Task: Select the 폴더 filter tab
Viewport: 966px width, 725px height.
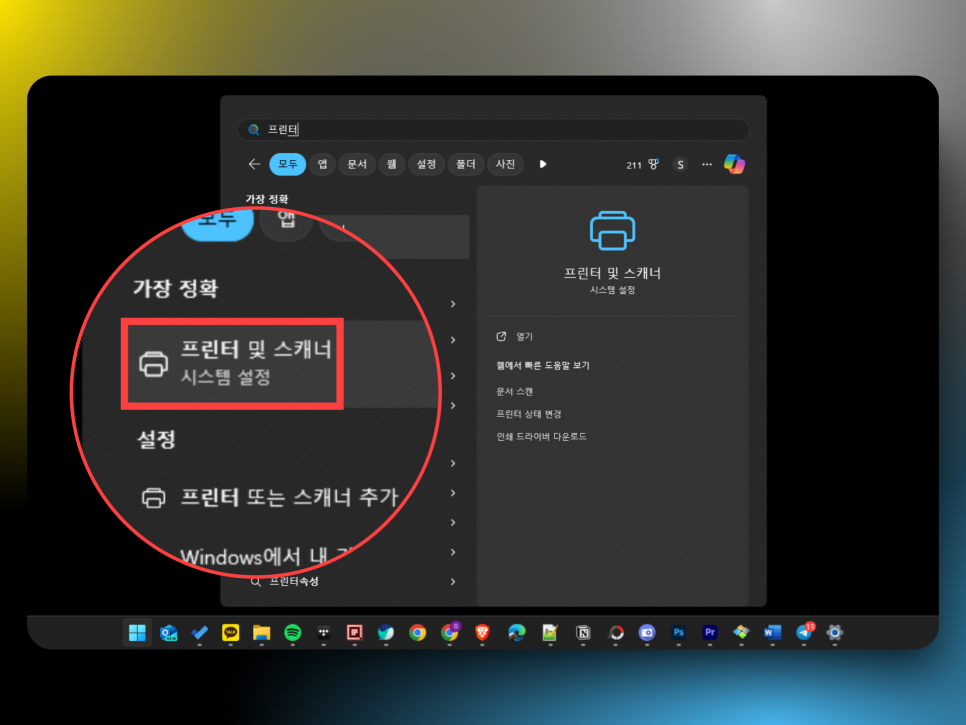Action: point(466,164)
